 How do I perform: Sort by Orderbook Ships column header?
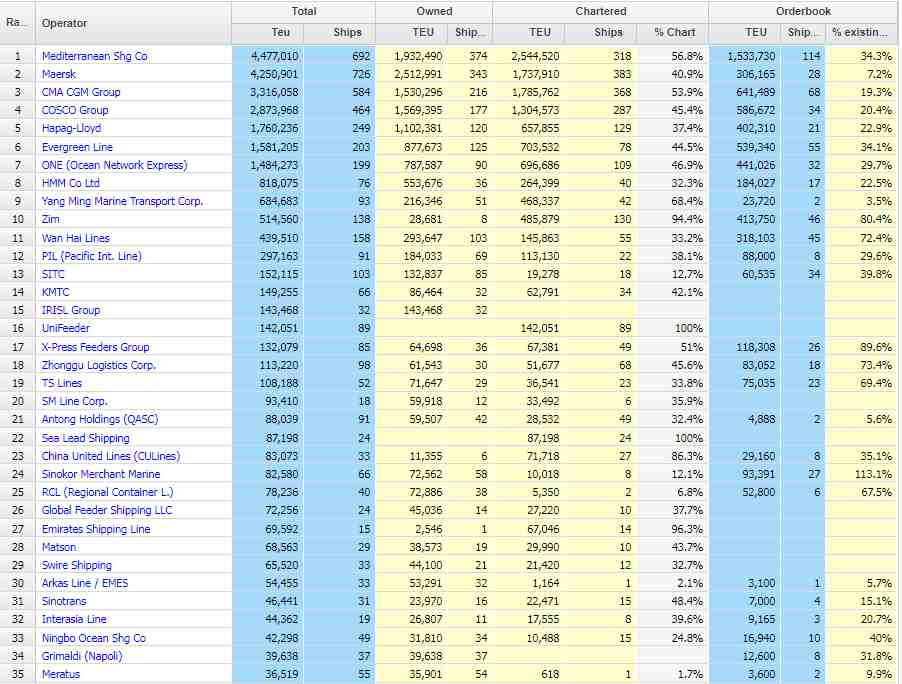pos(803,33)
